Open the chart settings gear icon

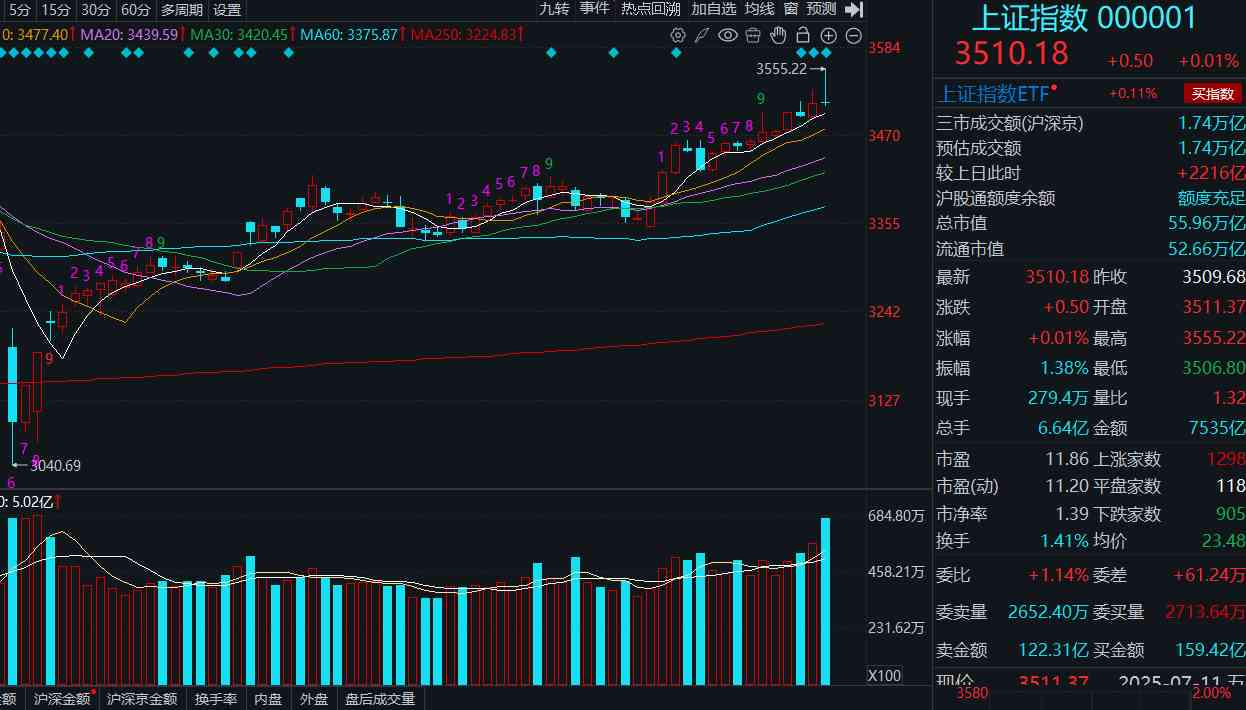click(678, 35)
